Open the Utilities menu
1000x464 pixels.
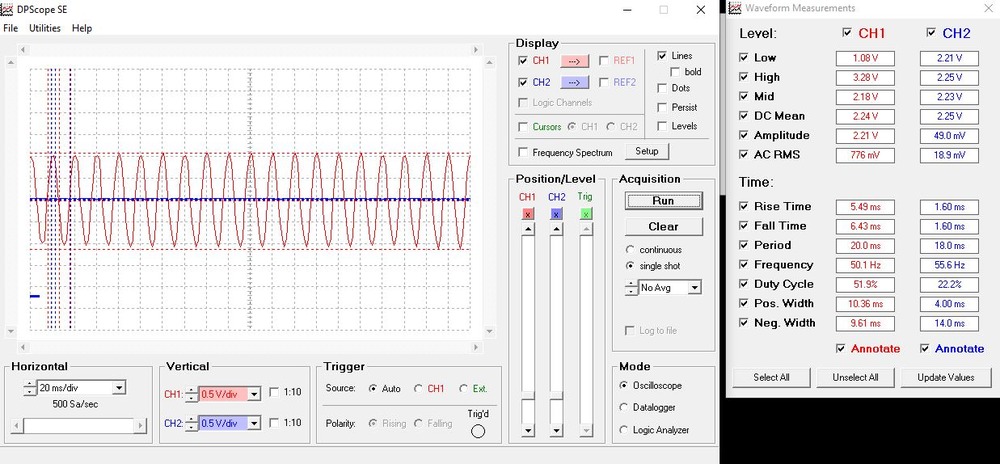[x=45, y=28]
